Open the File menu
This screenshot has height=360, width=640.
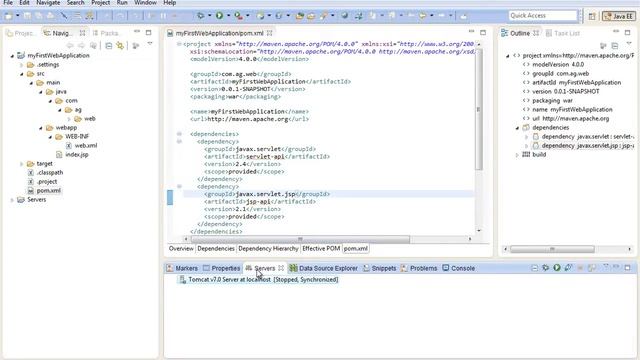point(8,3)
